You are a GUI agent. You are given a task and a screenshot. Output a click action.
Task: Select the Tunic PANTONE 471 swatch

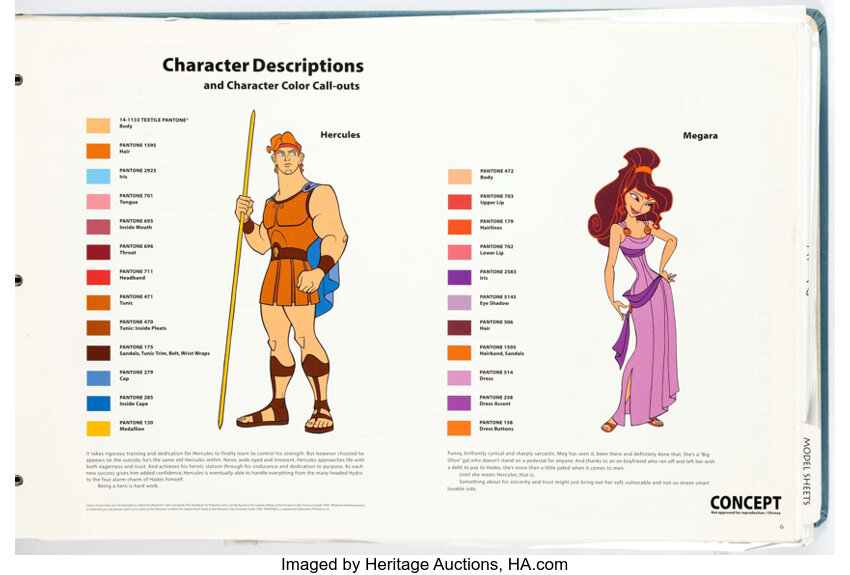98,302
